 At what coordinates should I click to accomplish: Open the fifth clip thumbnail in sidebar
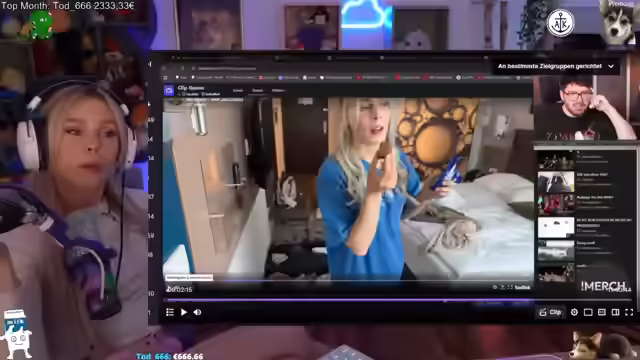[x=556, y=250]
